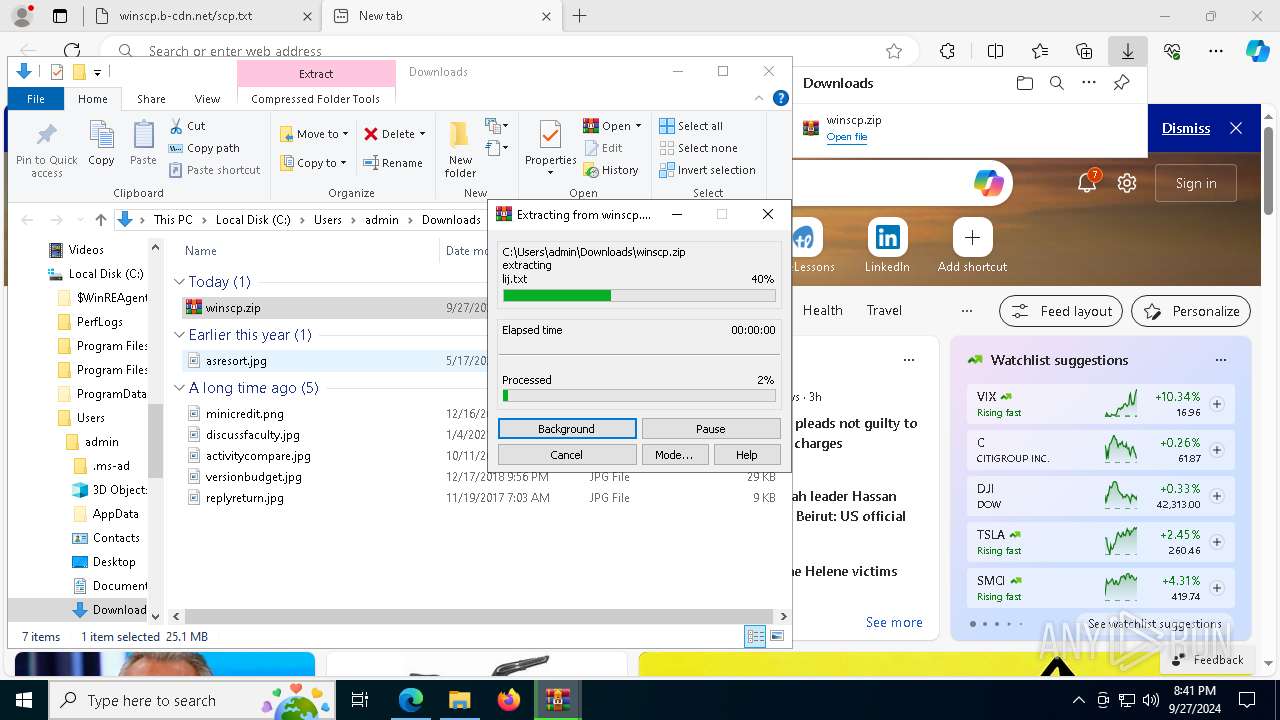Click the Paste ribbon icon
The height and width of the screenshot is (720, 1280).
143,143
